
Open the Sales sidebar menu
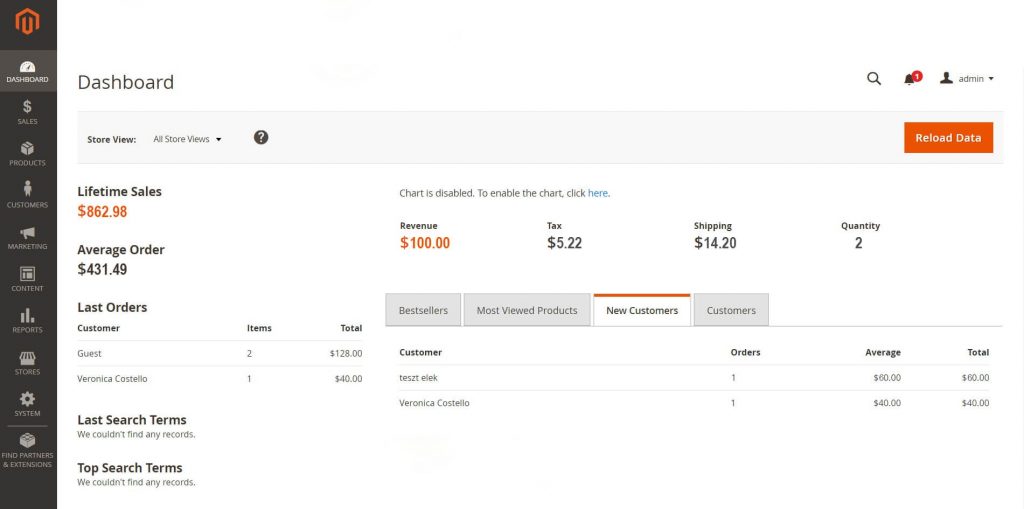click(x=27, y=112)
